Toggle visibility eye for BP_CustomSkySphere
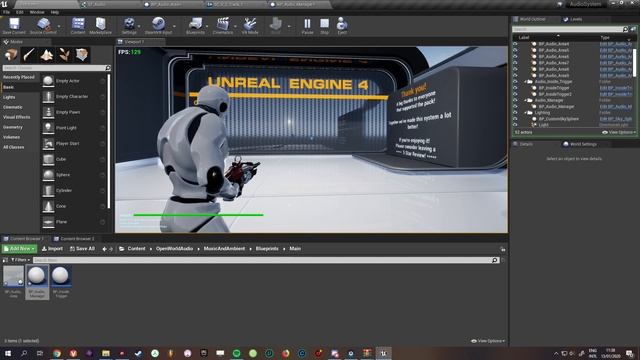The width and height of the screenshot is (640, 360). [516, 119]
